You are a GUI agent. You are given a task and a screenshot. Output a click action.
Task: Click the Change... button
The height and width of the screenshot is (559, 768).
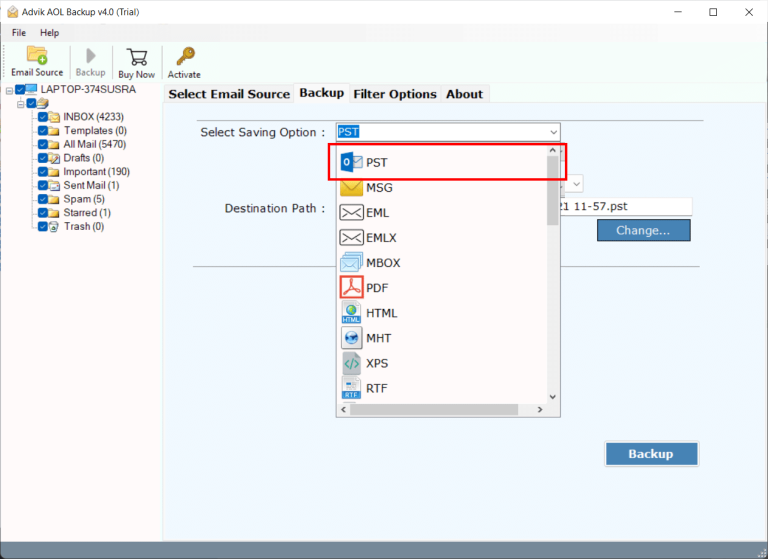pyautogui.click(x=644, y=230)
